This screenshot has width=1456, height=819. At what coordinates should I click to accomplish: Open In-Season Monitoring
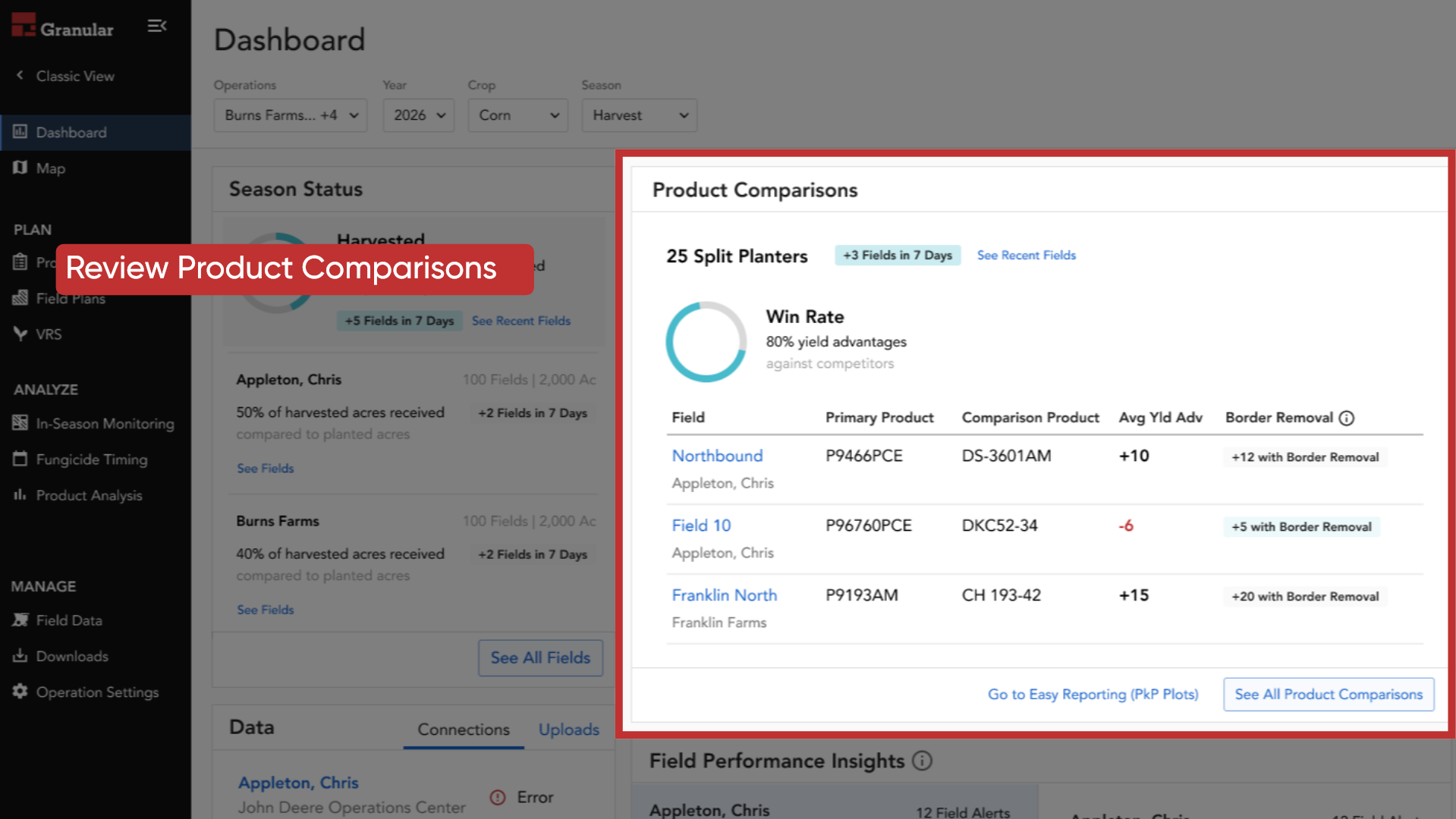pos(105,424)
